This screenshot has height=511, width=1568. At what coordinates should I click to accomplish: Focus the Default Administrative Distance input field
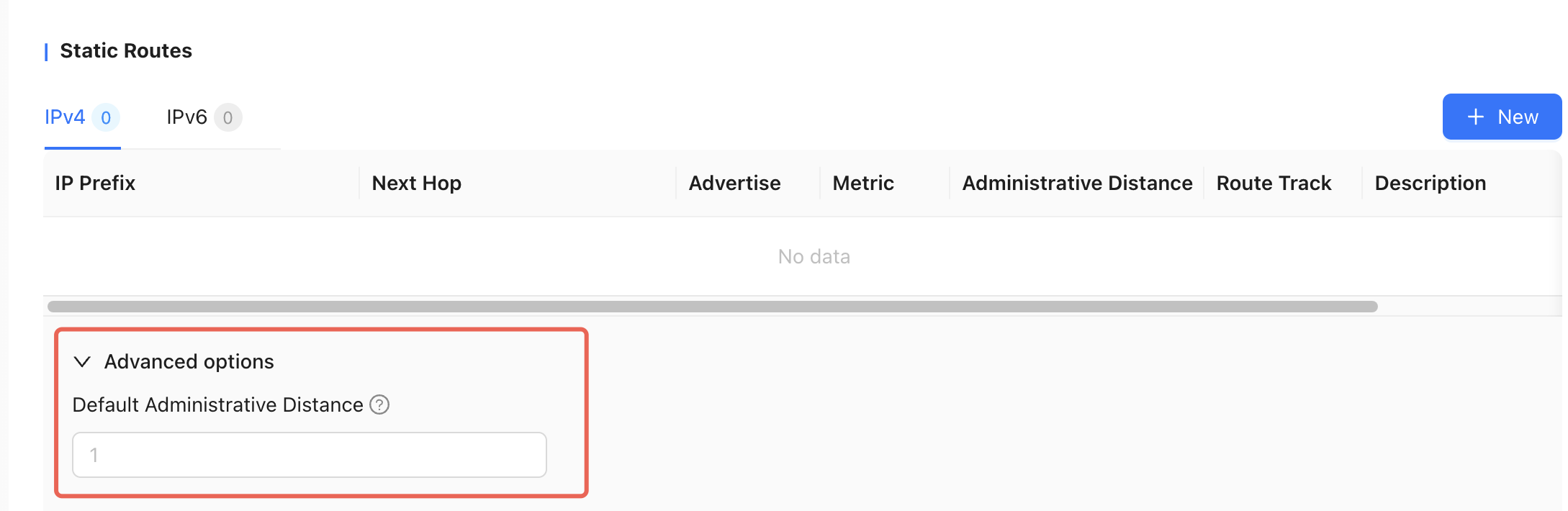[310, 455]
